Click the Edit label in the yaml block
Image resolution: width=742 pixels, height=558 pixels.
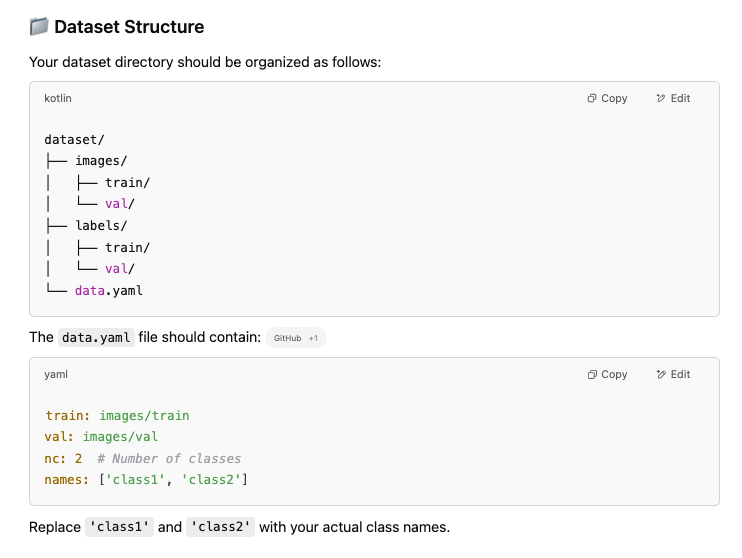pyautogui.click(x=680, y=374)
